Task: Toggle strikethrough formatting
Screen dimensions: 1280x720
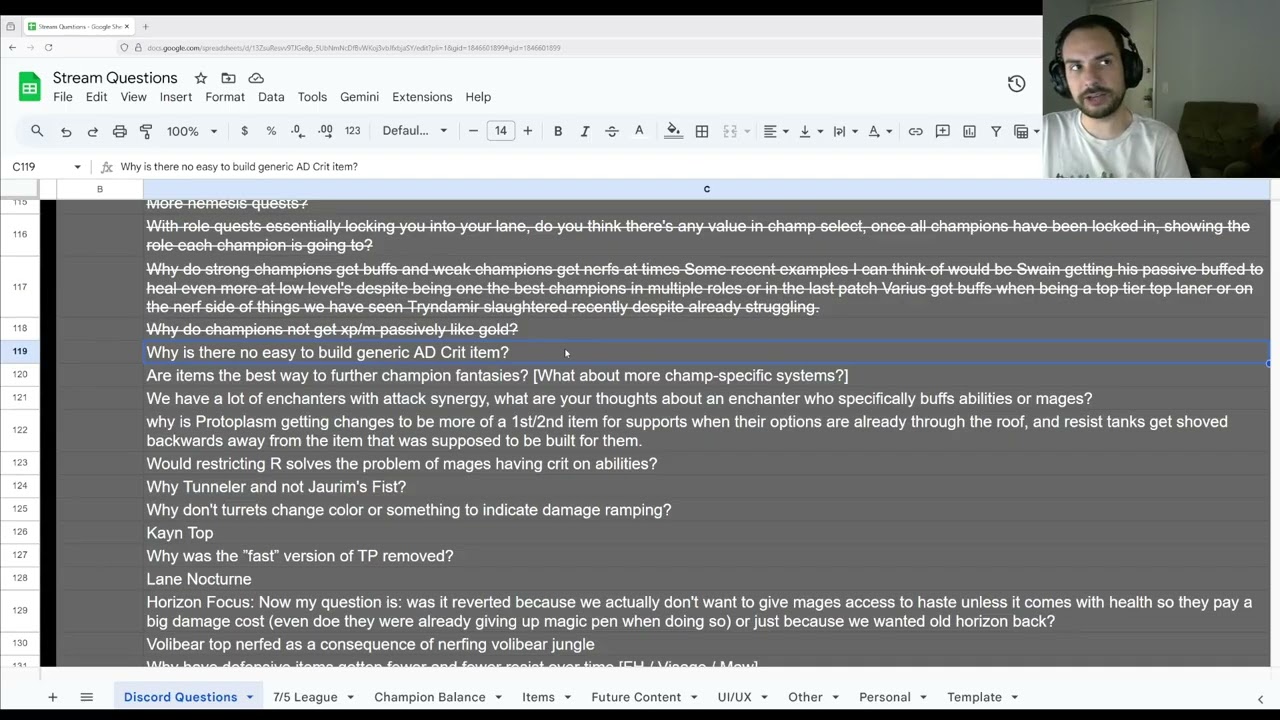Action: click(612, 131)
